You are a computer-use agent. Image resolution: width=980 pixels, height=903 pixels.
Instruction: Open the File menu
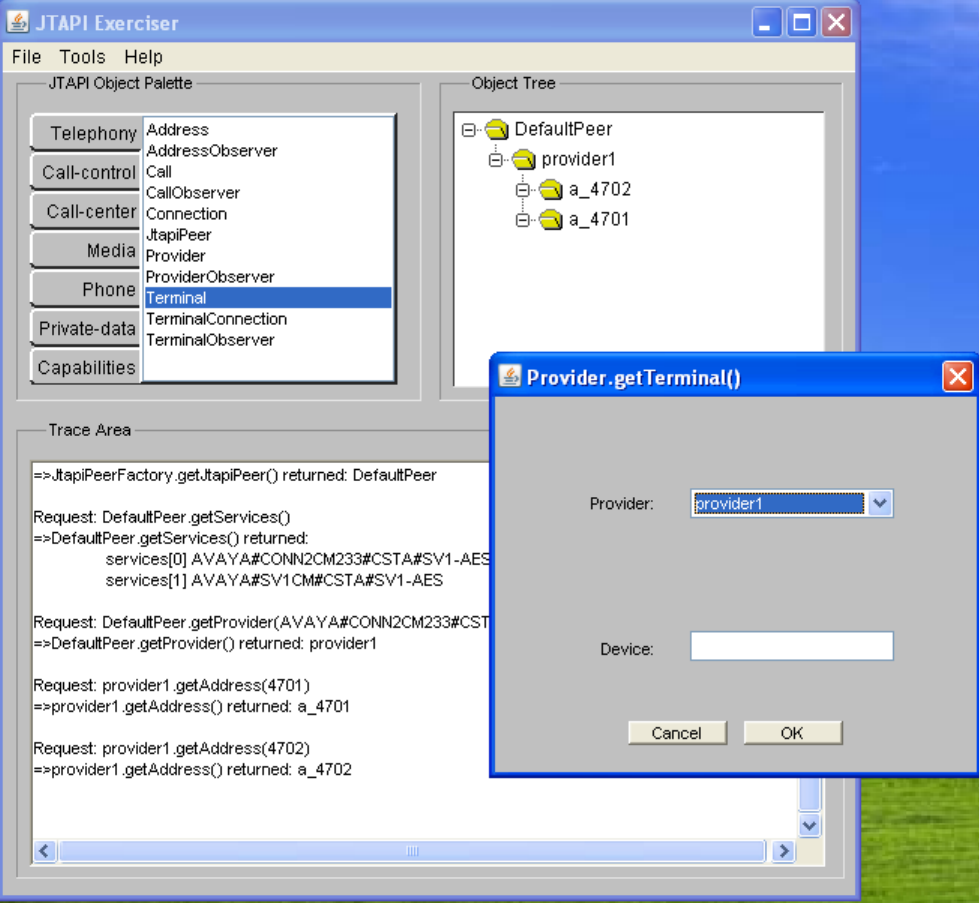click(26, 57)
